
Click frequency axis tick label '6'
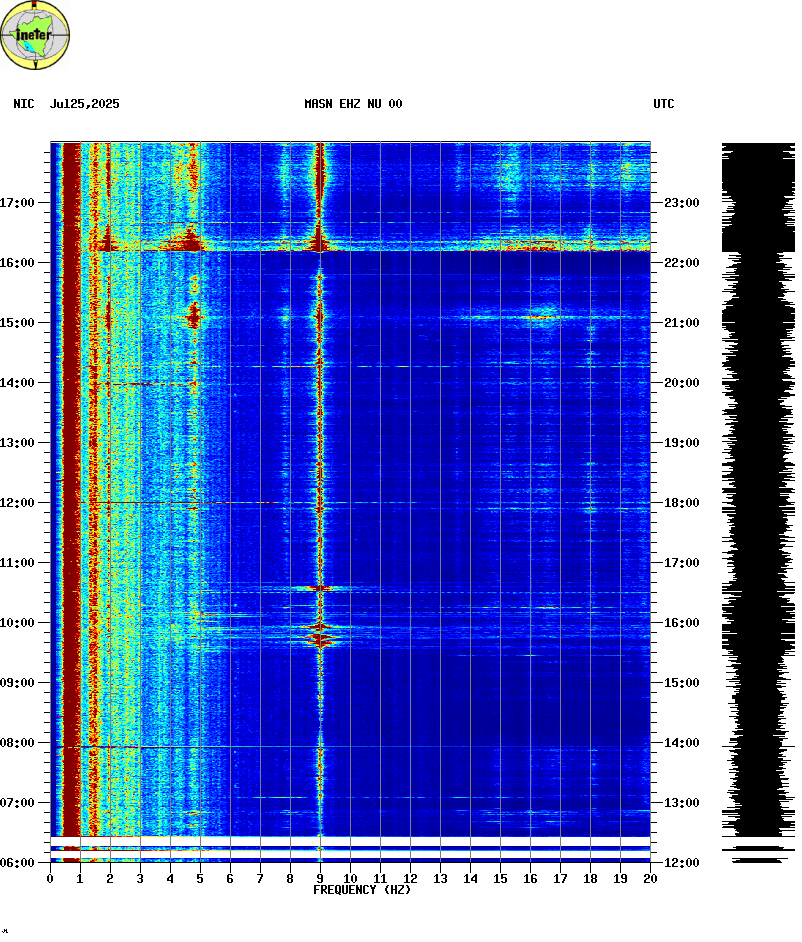(230, 879)
